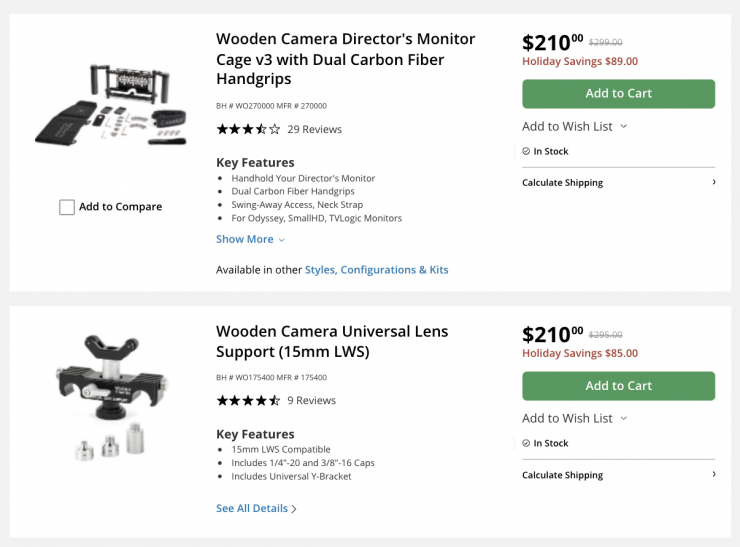
Task: Click the star rating icons for Monitor Cage
Action: (248, 129)
